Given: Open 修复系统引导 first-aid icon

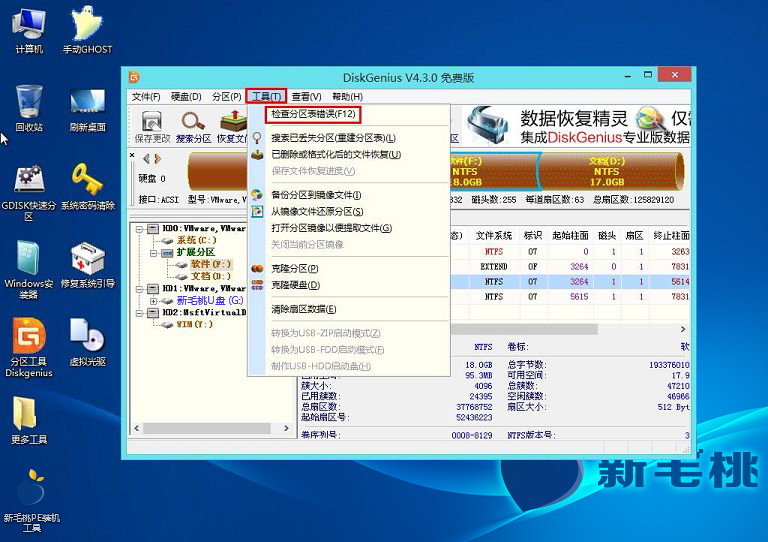Looking at the screenshot, I should 87,265.
